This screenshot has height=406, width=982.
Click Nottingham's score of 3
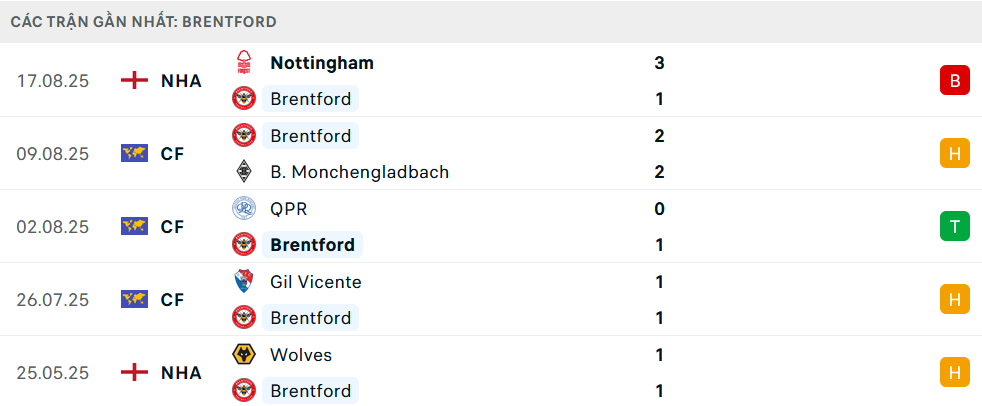[x=659, y=63]
